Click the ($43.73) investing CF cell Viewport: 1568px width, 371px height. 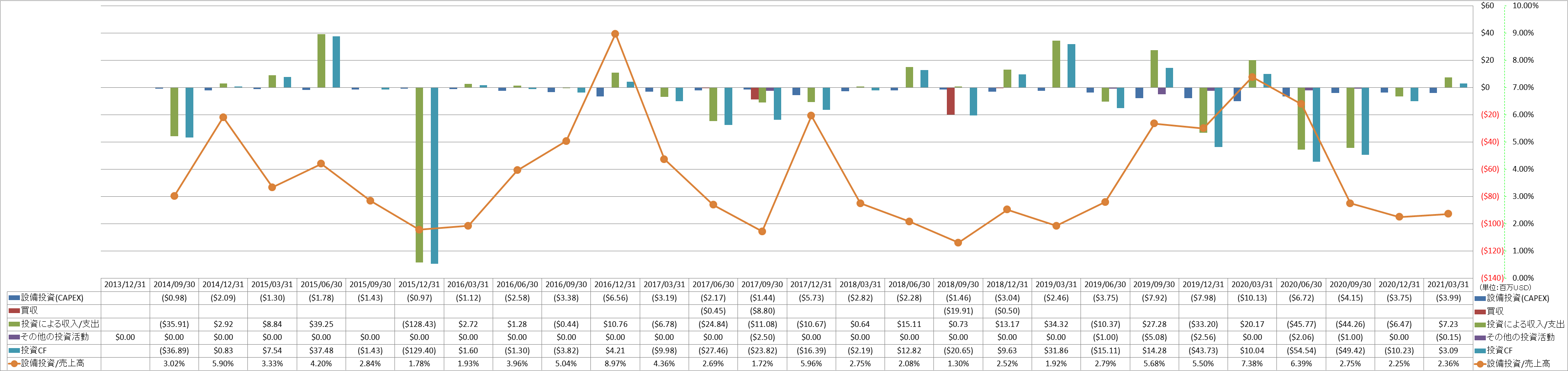[1203, 350]
